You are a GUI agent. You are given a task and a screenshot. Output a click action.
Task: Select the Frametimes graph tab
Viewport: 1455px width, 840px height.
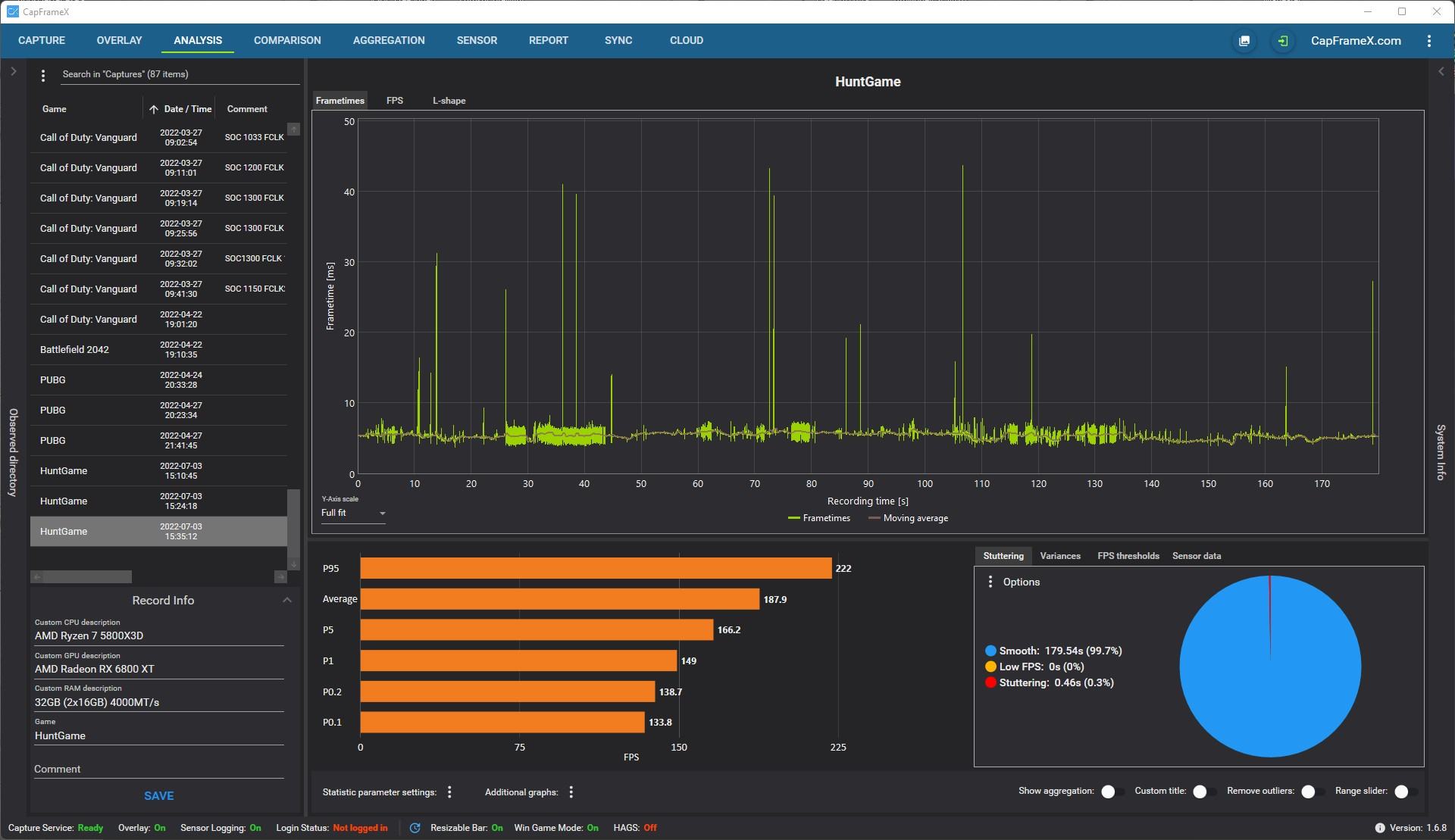pyautogui.click(x=340, y=101)
